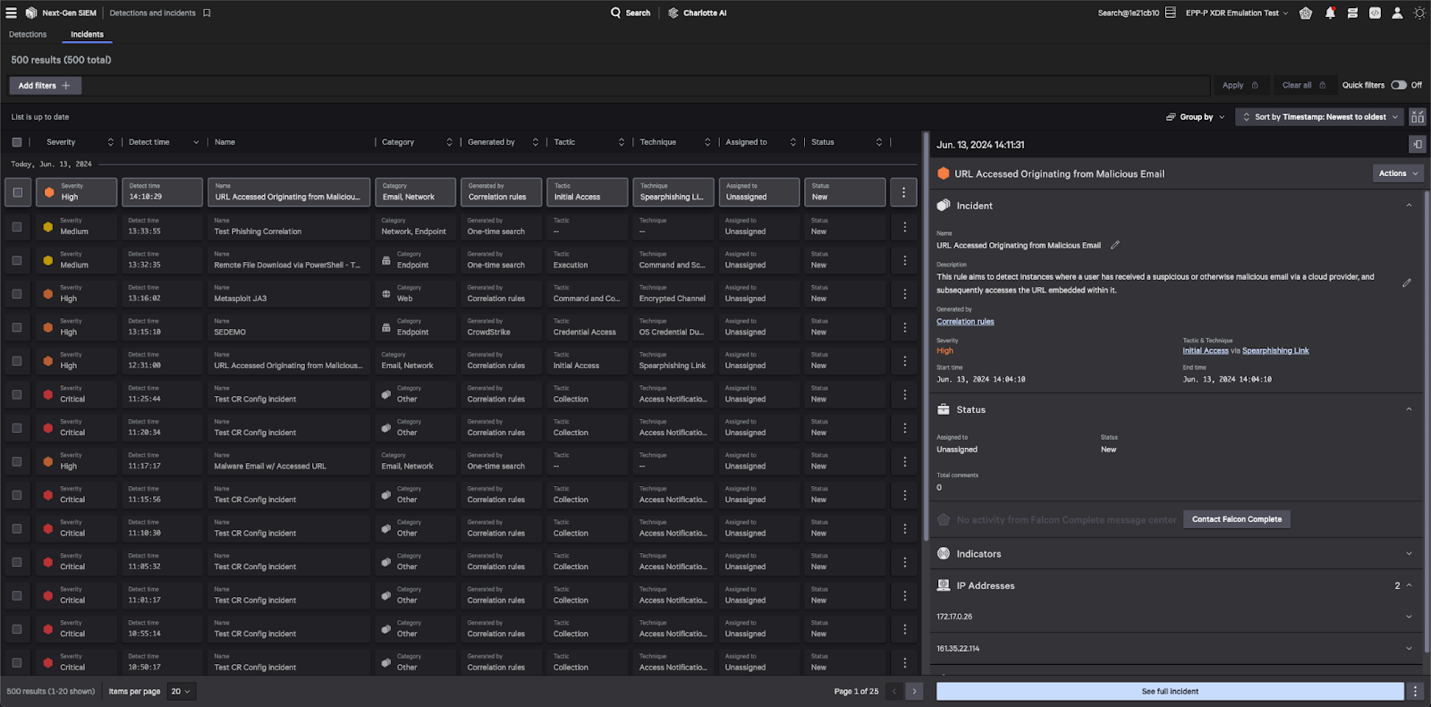
Task: Click the empty filter query field
Action: click(x=645, y=86)
